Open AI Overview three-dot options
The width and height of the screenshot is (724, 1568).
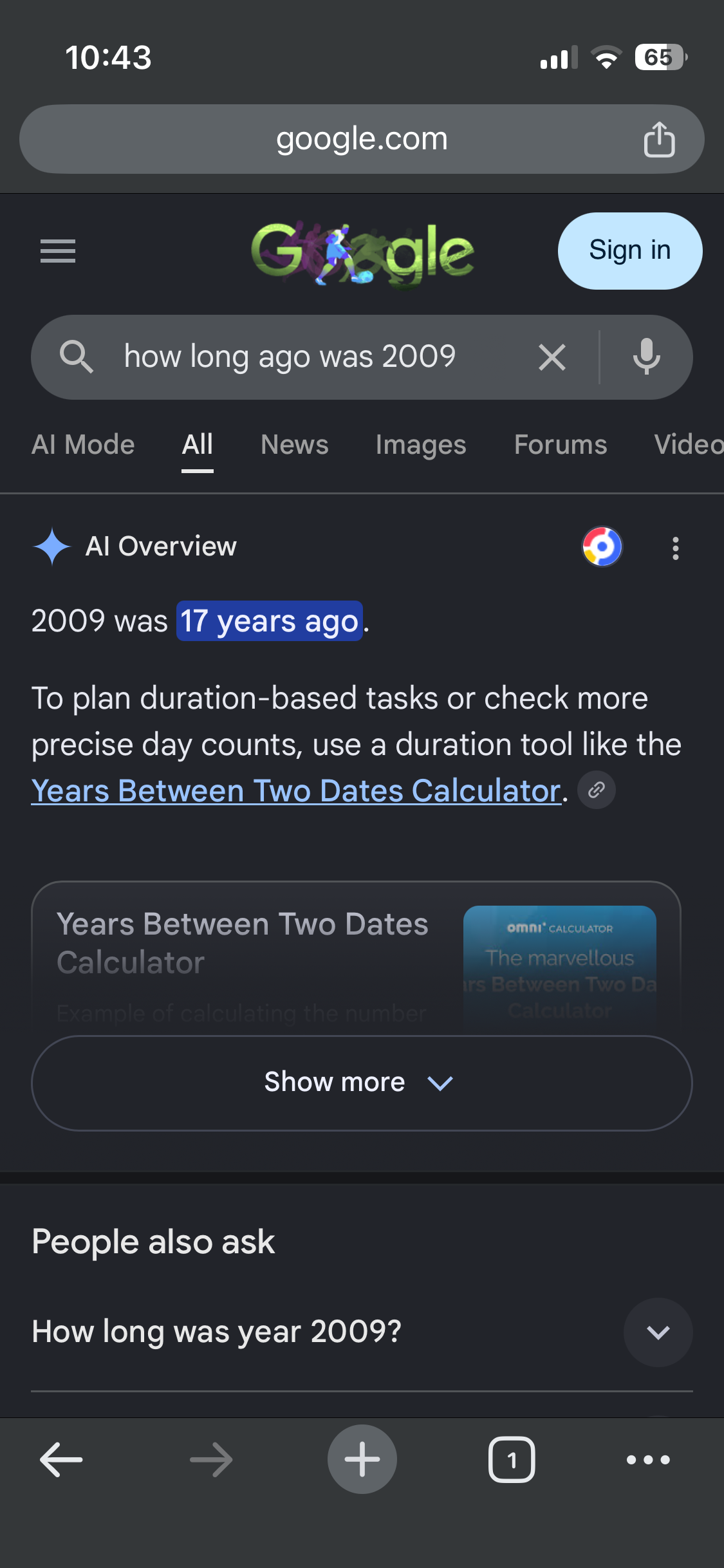click(675, 548)
